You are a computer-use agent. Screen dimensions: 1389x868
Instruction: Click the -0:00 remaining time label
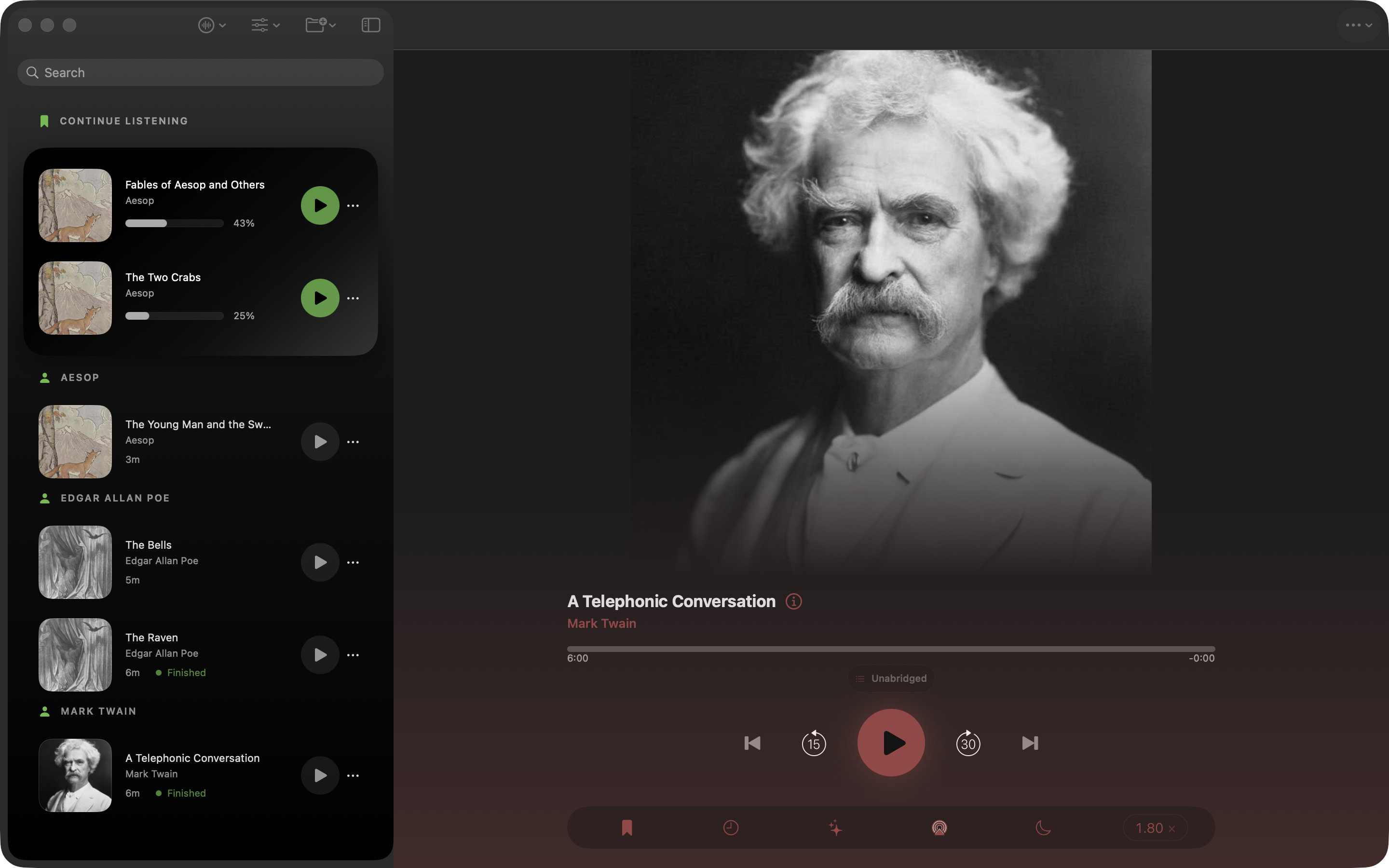pyautogui.click(x=1201, y=658)
